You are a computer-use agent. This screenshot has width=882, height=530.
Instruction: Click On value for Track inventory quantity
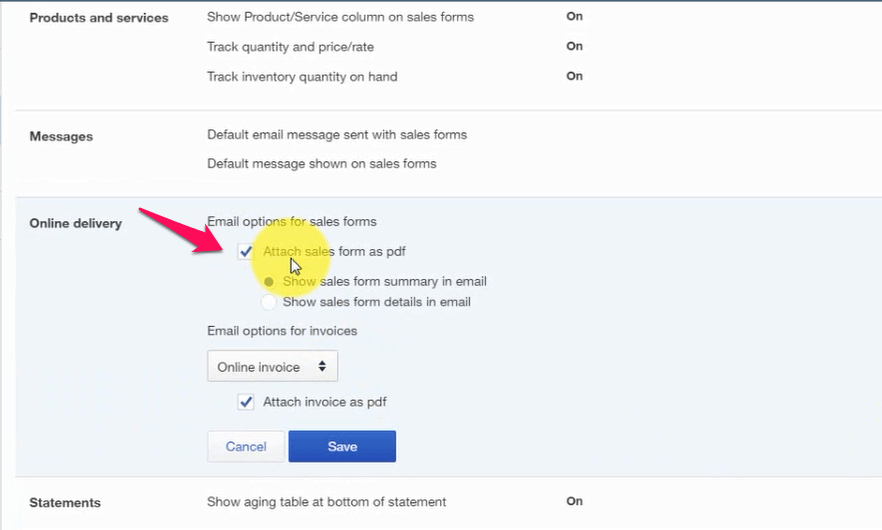[574, 76]
